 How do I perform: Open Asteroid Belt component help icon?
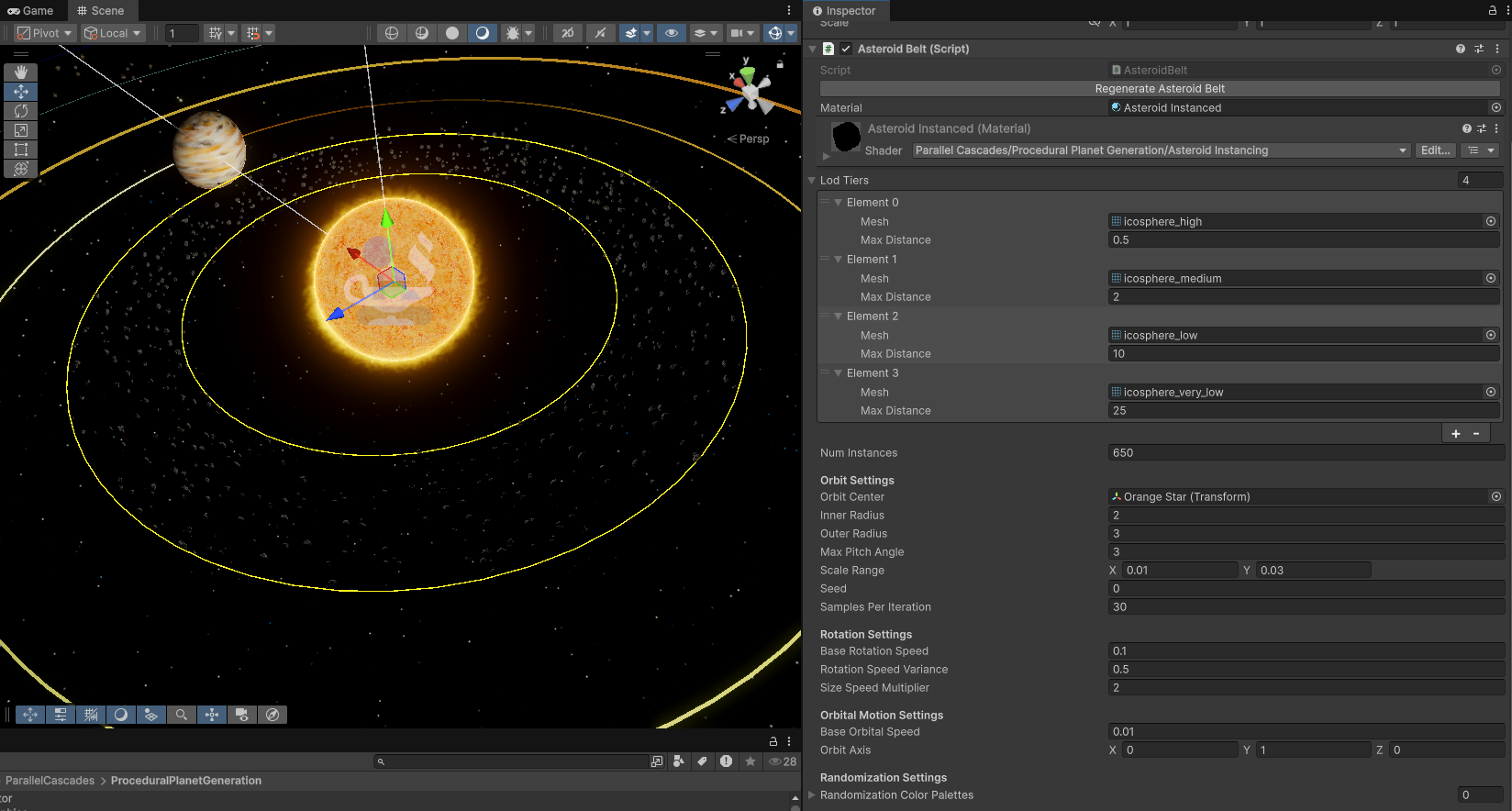(x=1461, y=49)
